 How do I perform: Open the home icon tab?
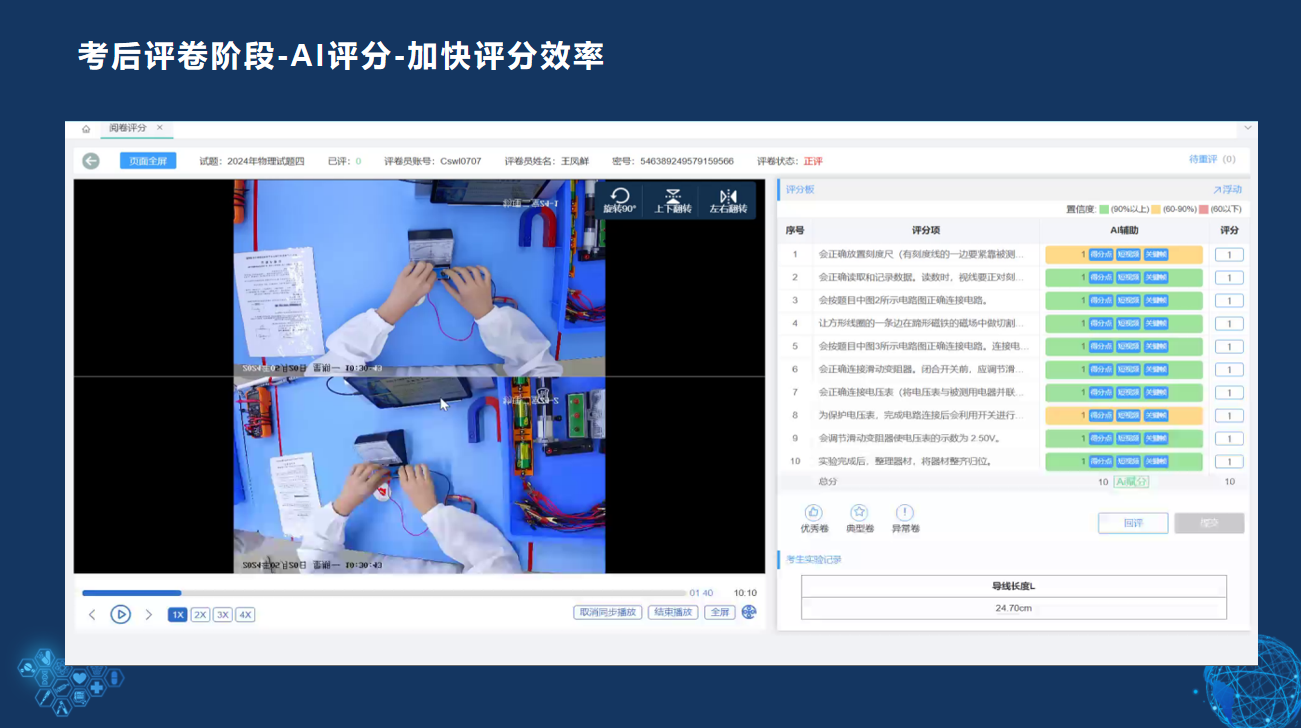[86, 129]
